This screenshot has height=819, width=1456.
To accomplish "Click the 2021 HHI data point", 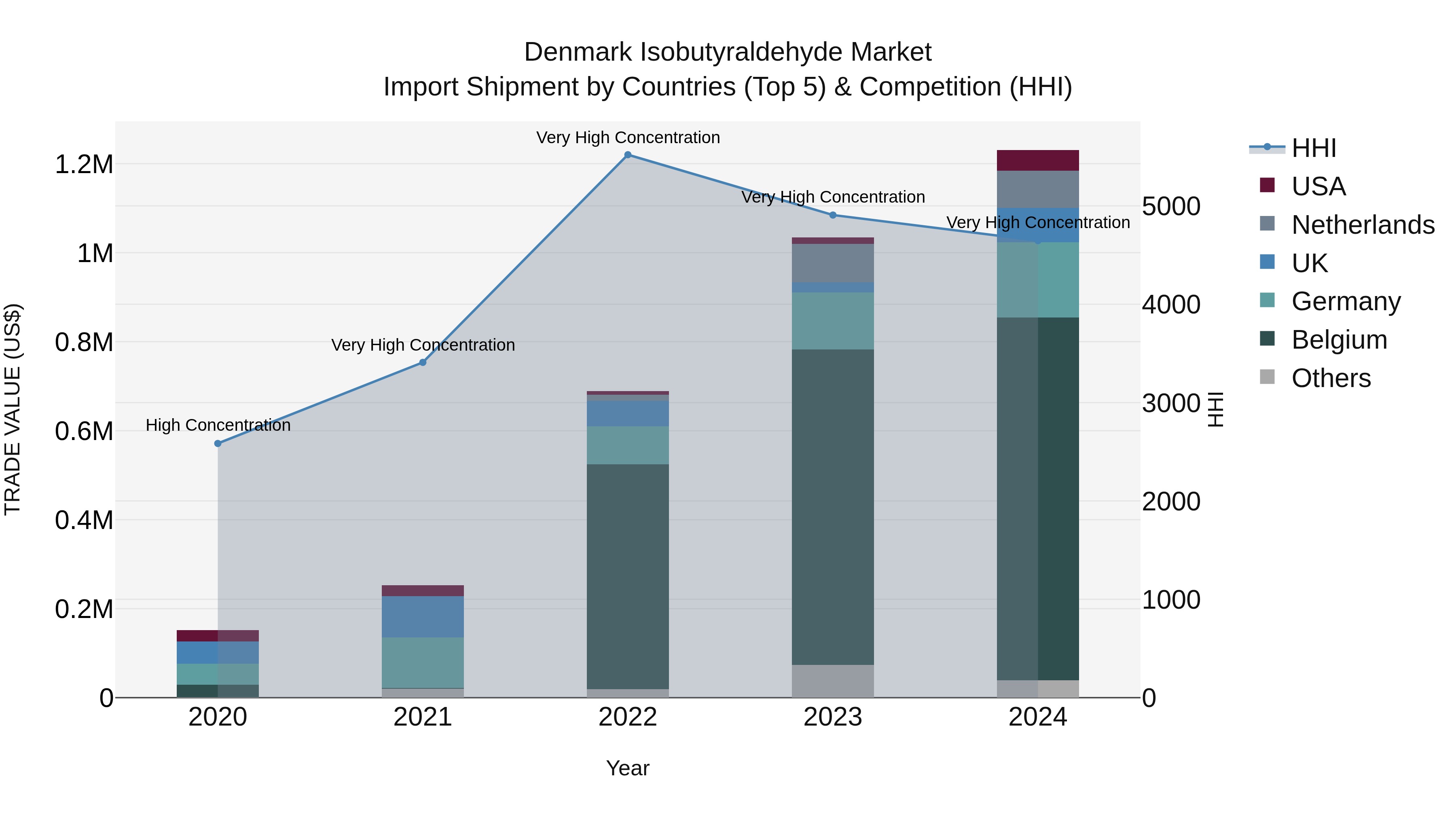I will [x=423, y=363].
